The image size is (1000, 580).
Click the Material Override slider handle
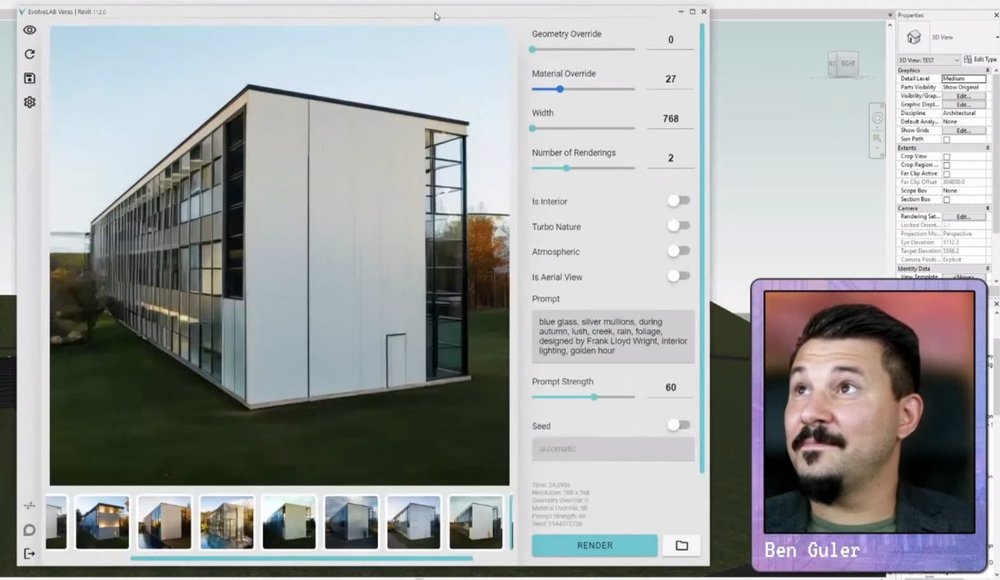[560, 89]
